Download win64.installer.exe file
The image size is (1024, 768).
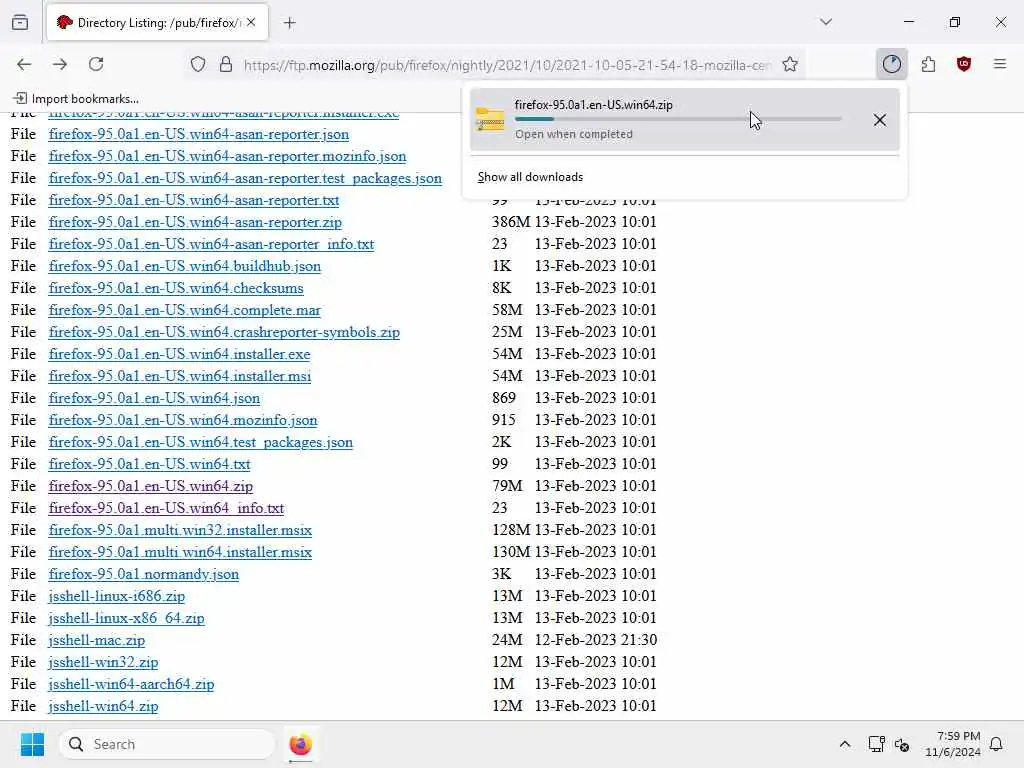(x=180, y=355)
